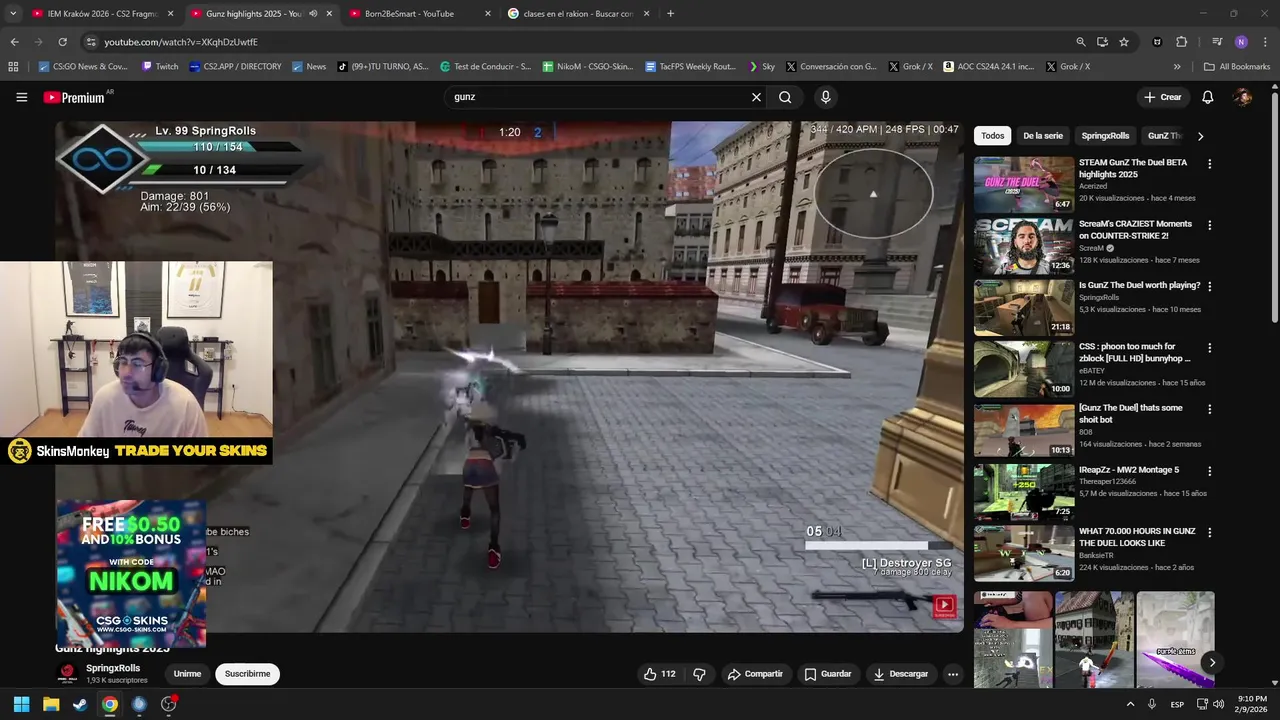The width and height of the screenshot is (1280, 720).
Task: Open YouTube notifications bell
Action: 1207,97
